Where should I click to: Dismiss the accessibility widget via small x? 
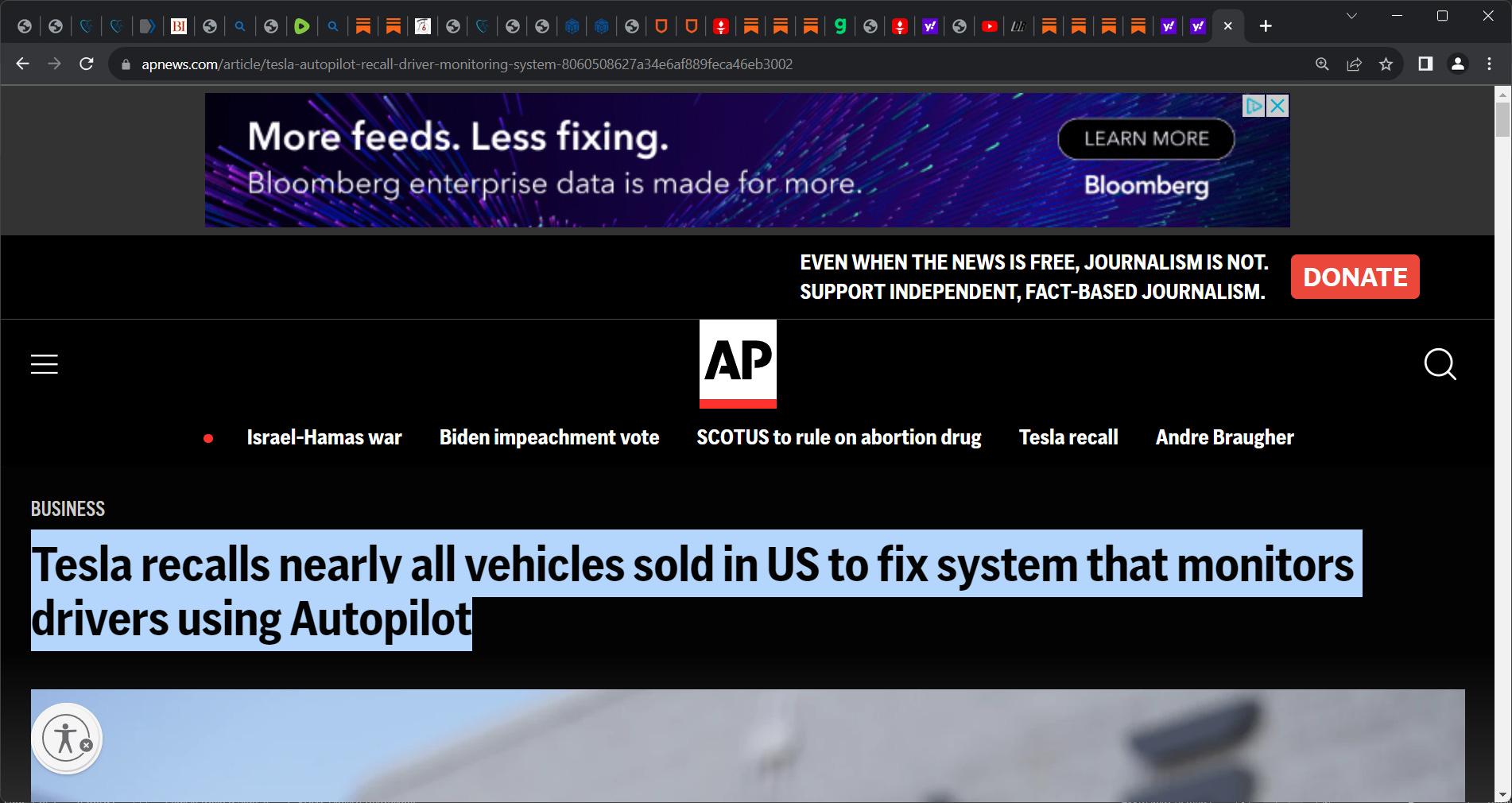point(87,745)
